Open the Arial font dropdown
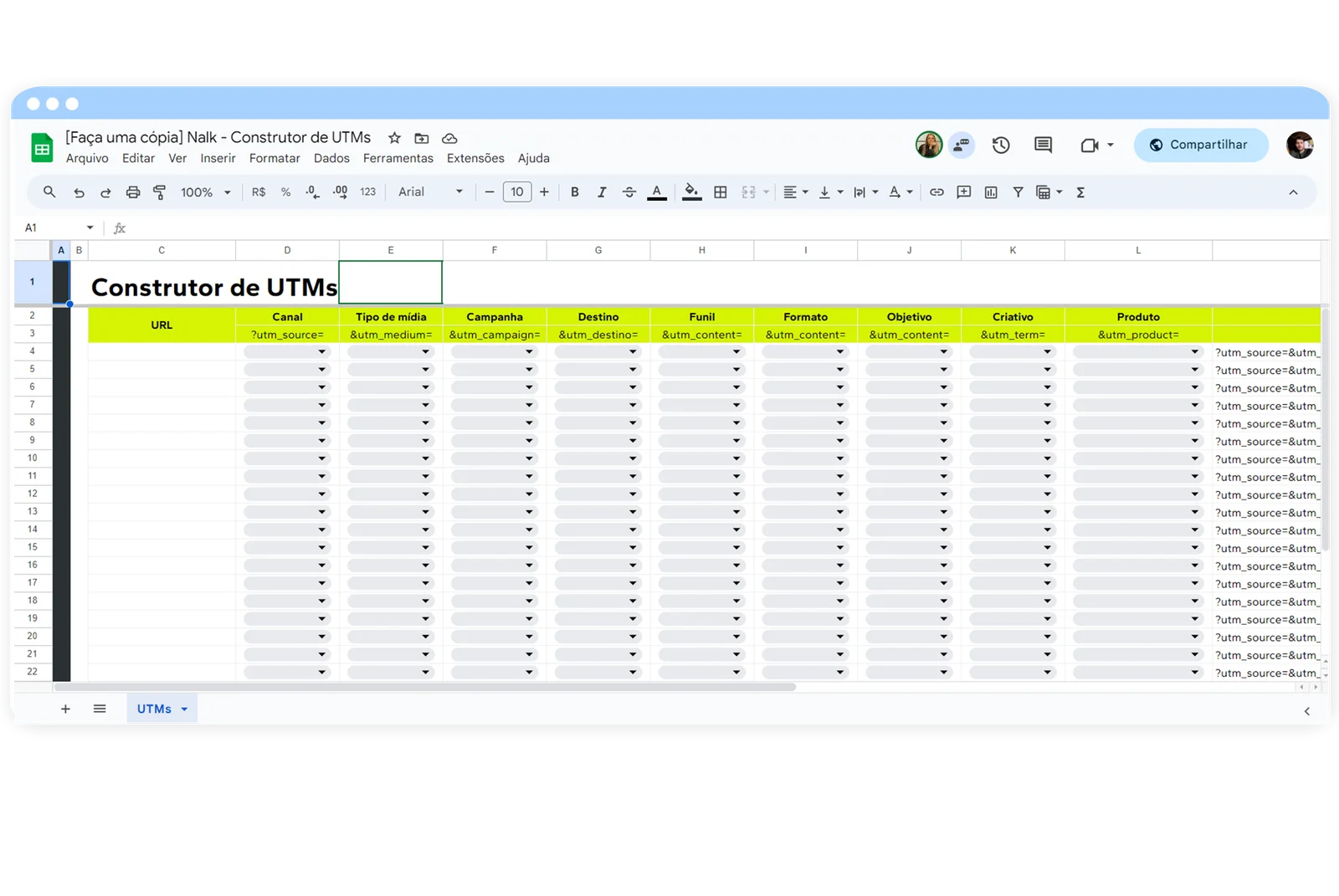This screenshot has width=1339, height=896. point(430,192)
